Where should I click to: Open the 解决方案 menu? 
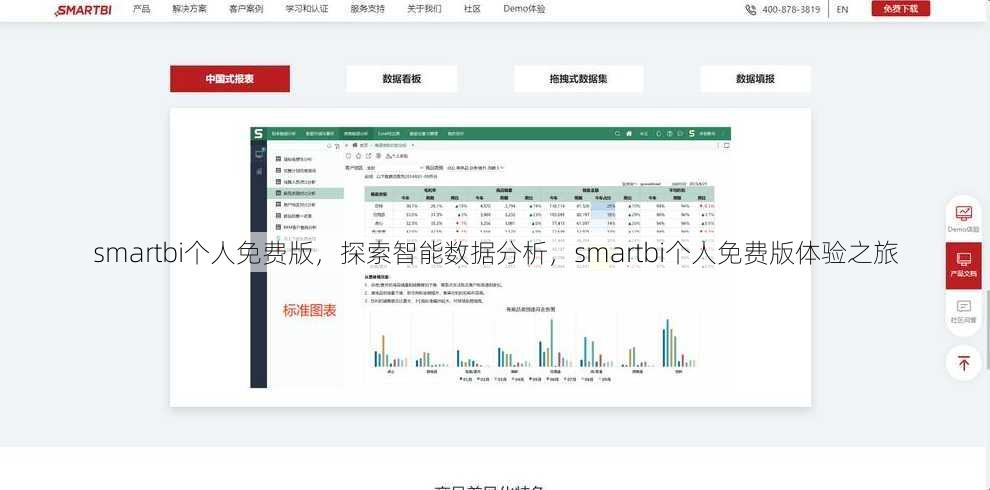pos(189,9)
